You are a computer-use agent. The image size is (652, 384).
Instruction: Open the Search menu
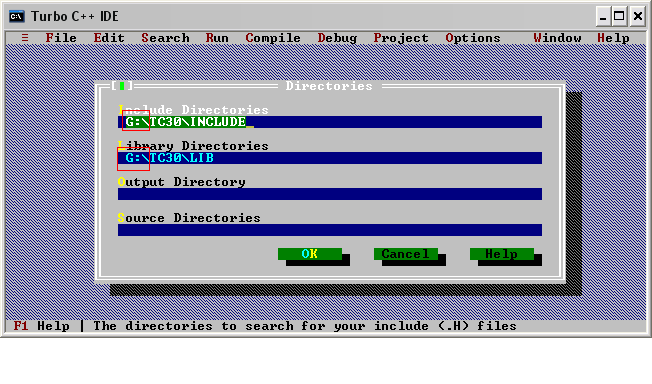[x=165, y=38]
